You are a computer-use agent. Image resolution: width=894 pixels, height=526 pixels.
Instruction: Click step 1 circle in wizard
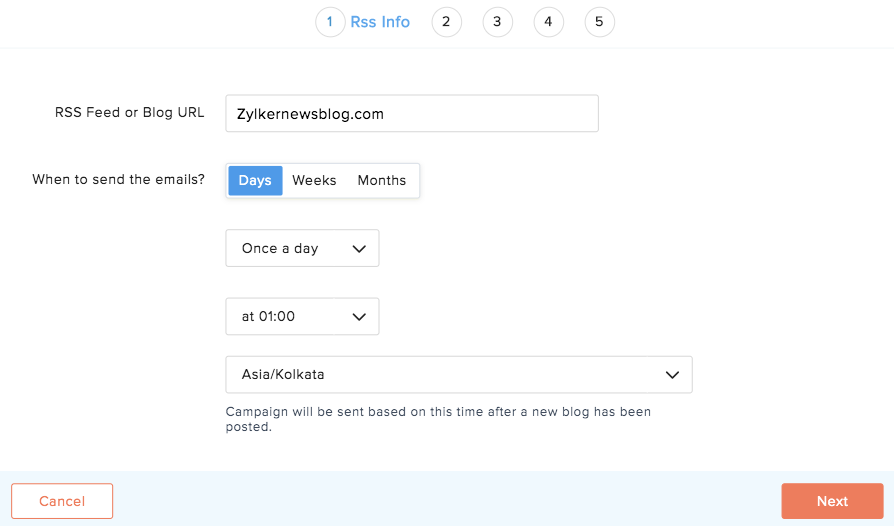click(330, 22)
